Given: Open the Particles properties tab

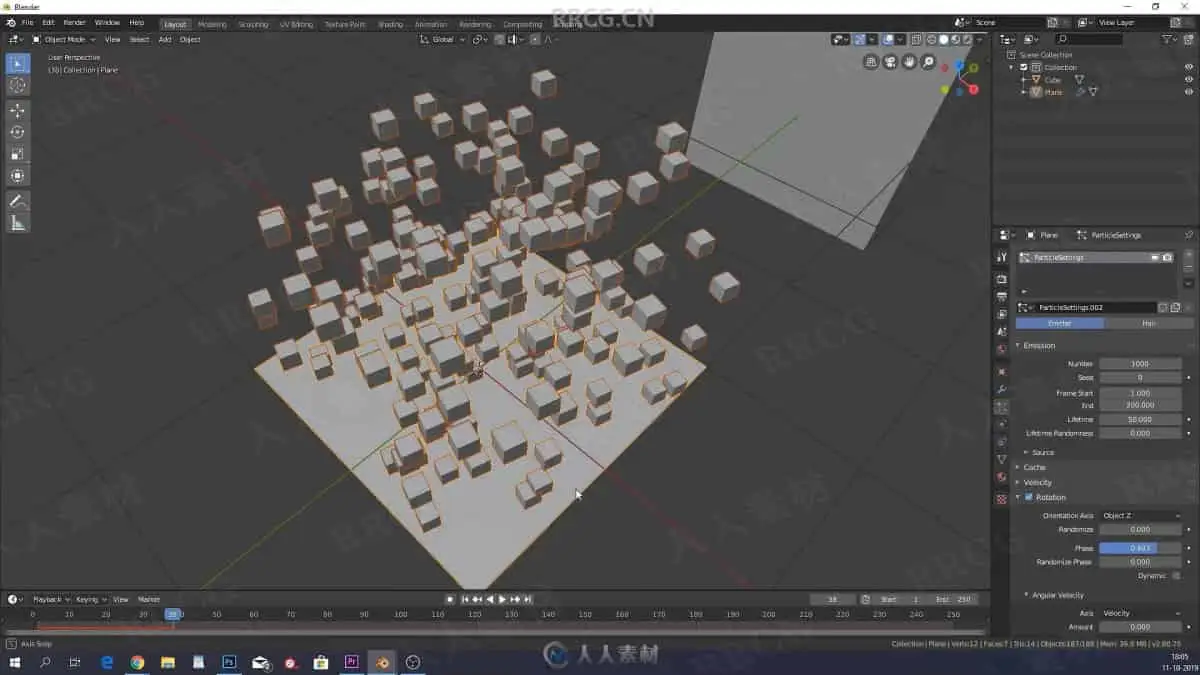Looking at the screenshot, I should click(x=1001, y=407).
